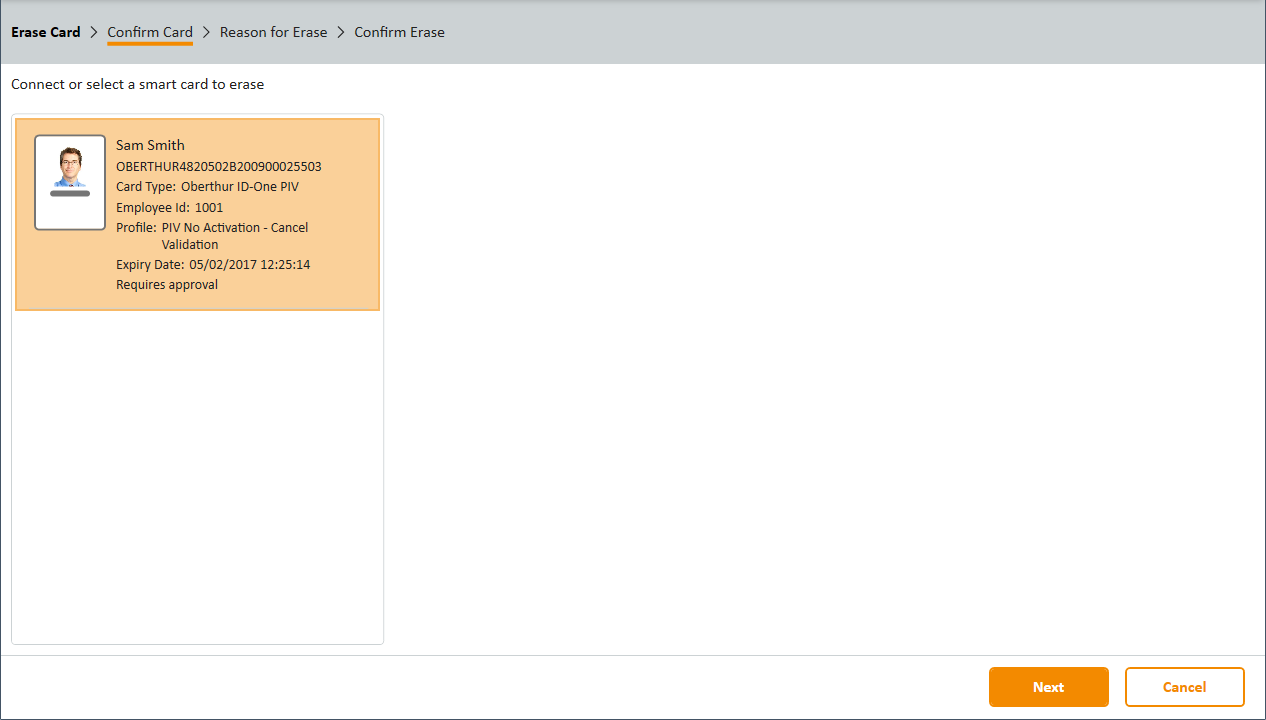Viewport: 1266px width, 720px height.
Task: Click Sam Smith's card photo icon
Action: (x=70, y=168)
